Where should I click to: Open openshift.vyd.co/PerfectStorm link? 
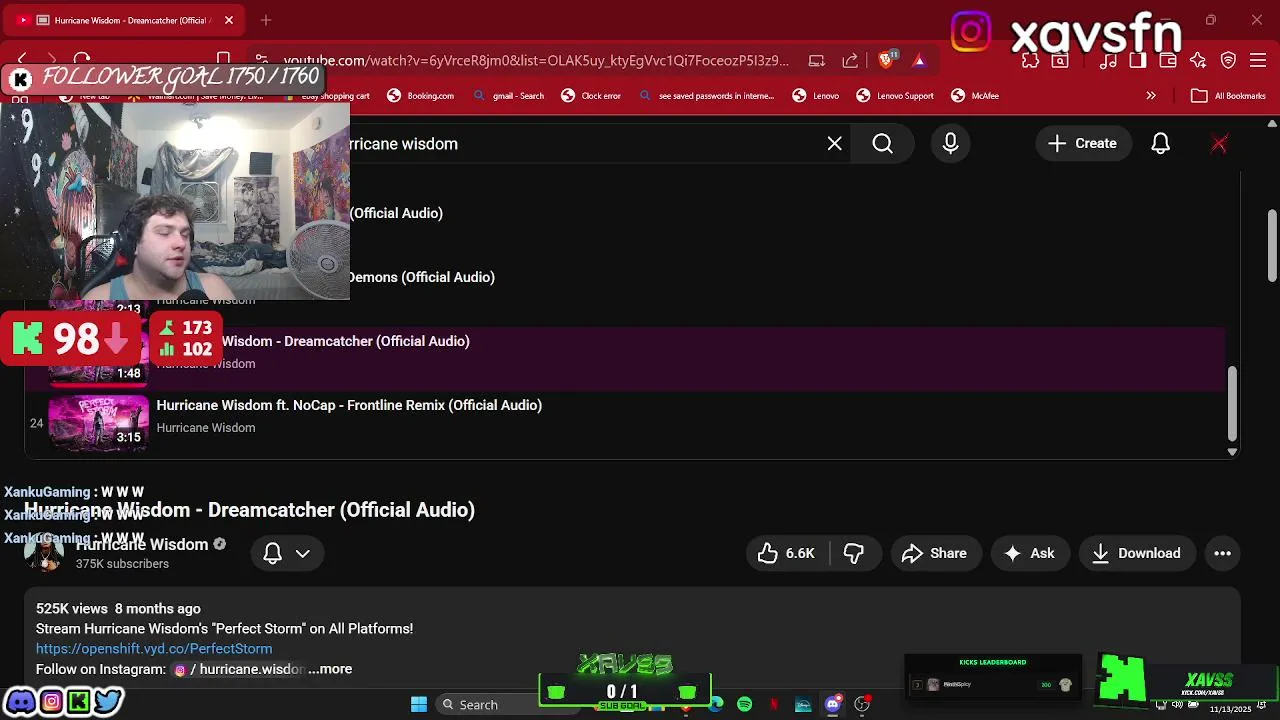point(154,649)
